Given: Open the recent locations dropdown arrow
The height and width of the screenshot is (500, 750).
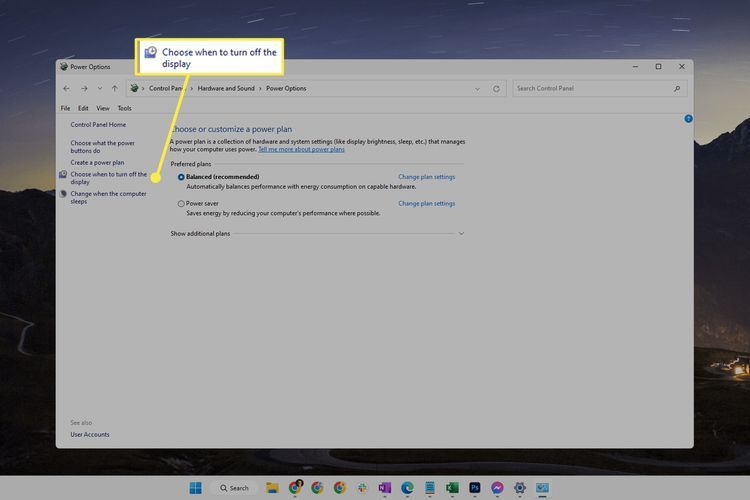Looking at the screenshot, I should pyautogui.click(x=101, y=88).
